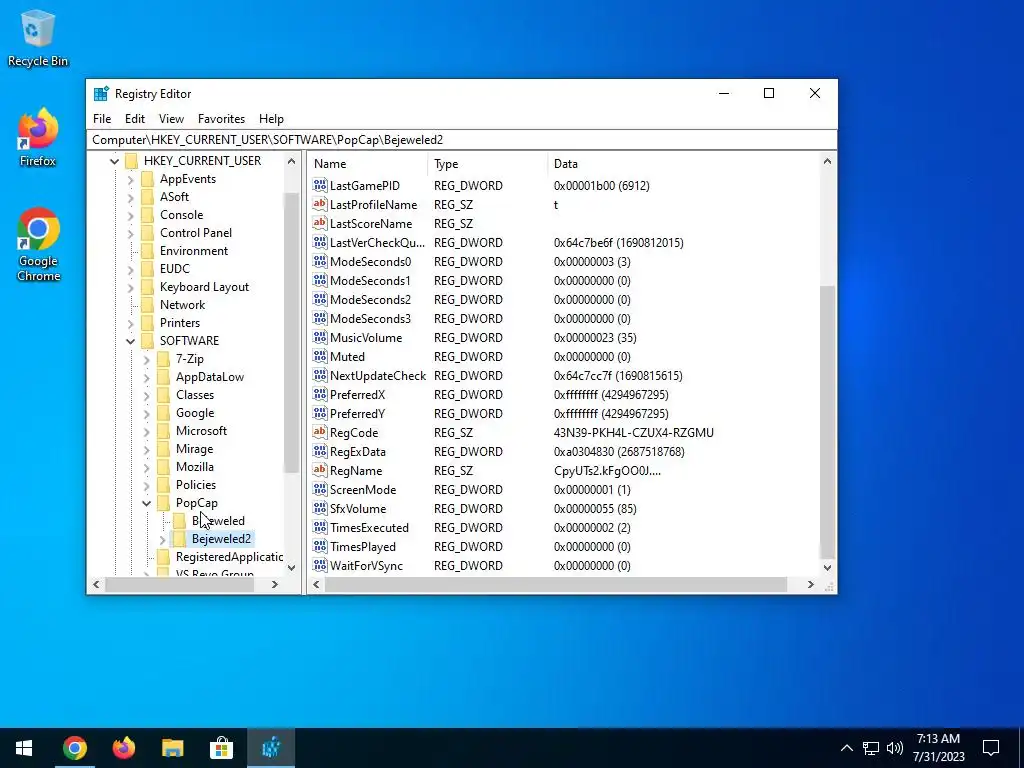Open Chrome from the taskbar

[x=74, y=748]
